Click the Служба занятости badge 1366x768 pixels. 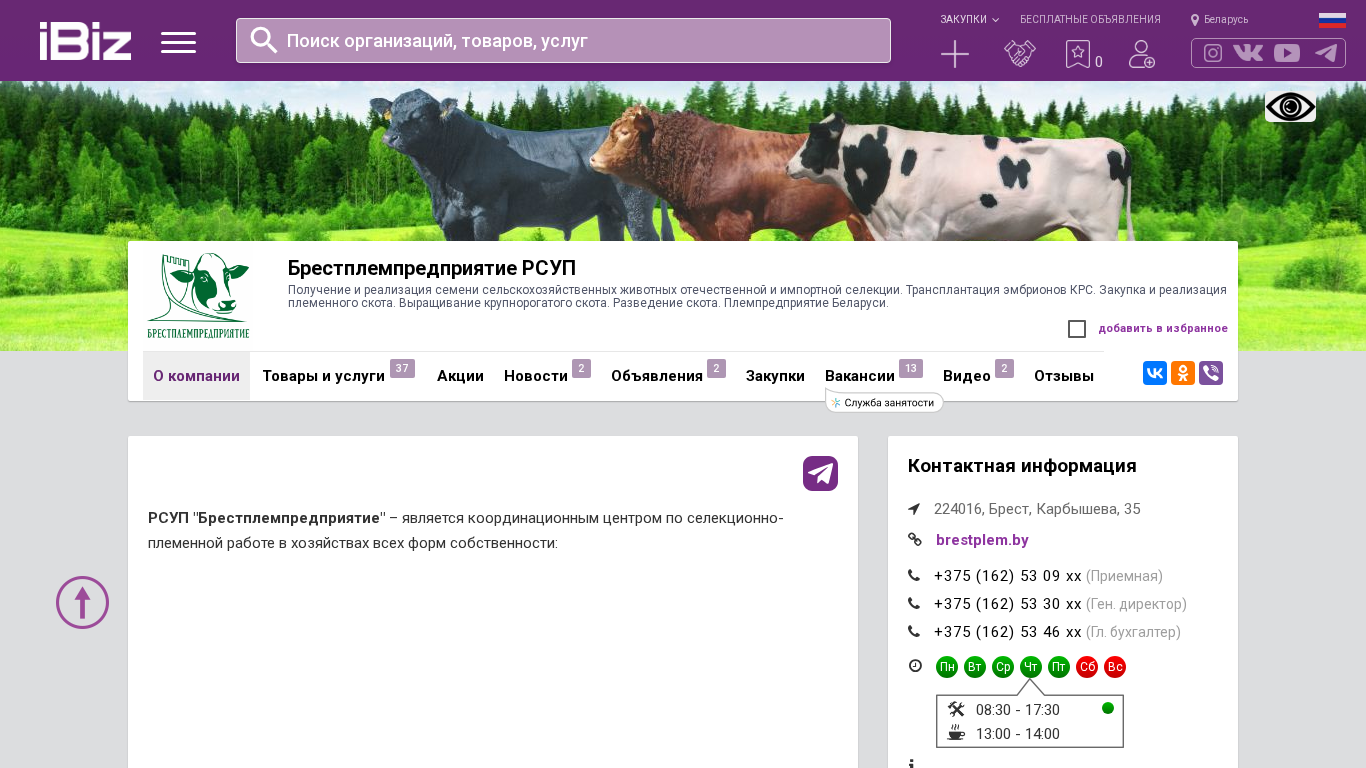click(x=885, y=403)
